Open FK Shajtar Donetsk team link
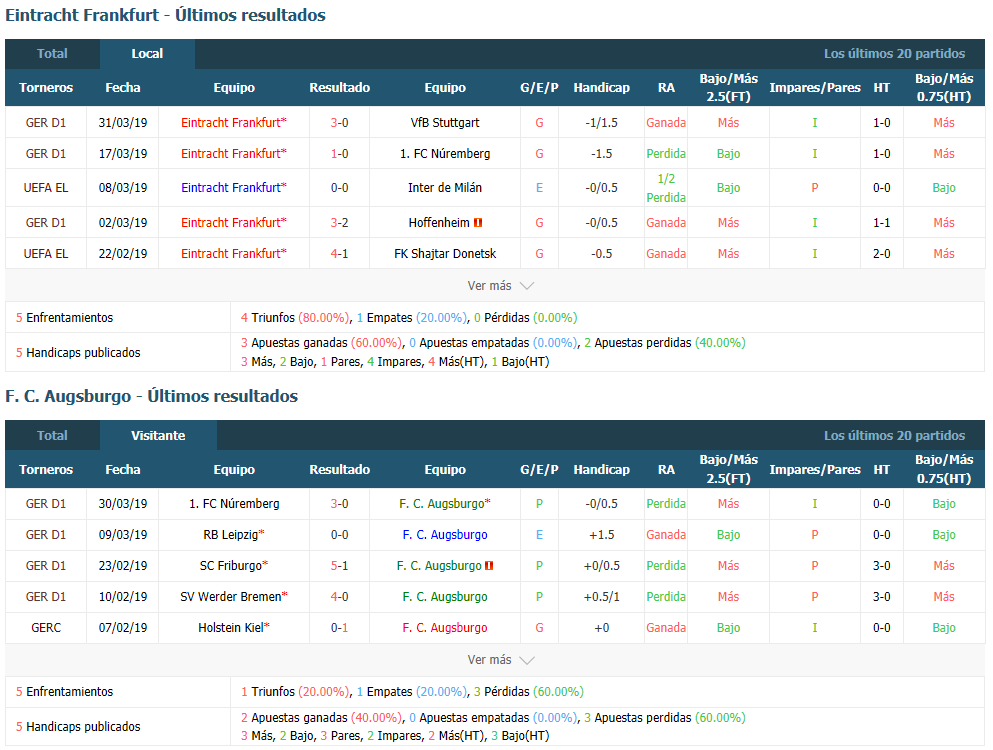This screenshot has width=993, height=750. (x=445, y=254)
